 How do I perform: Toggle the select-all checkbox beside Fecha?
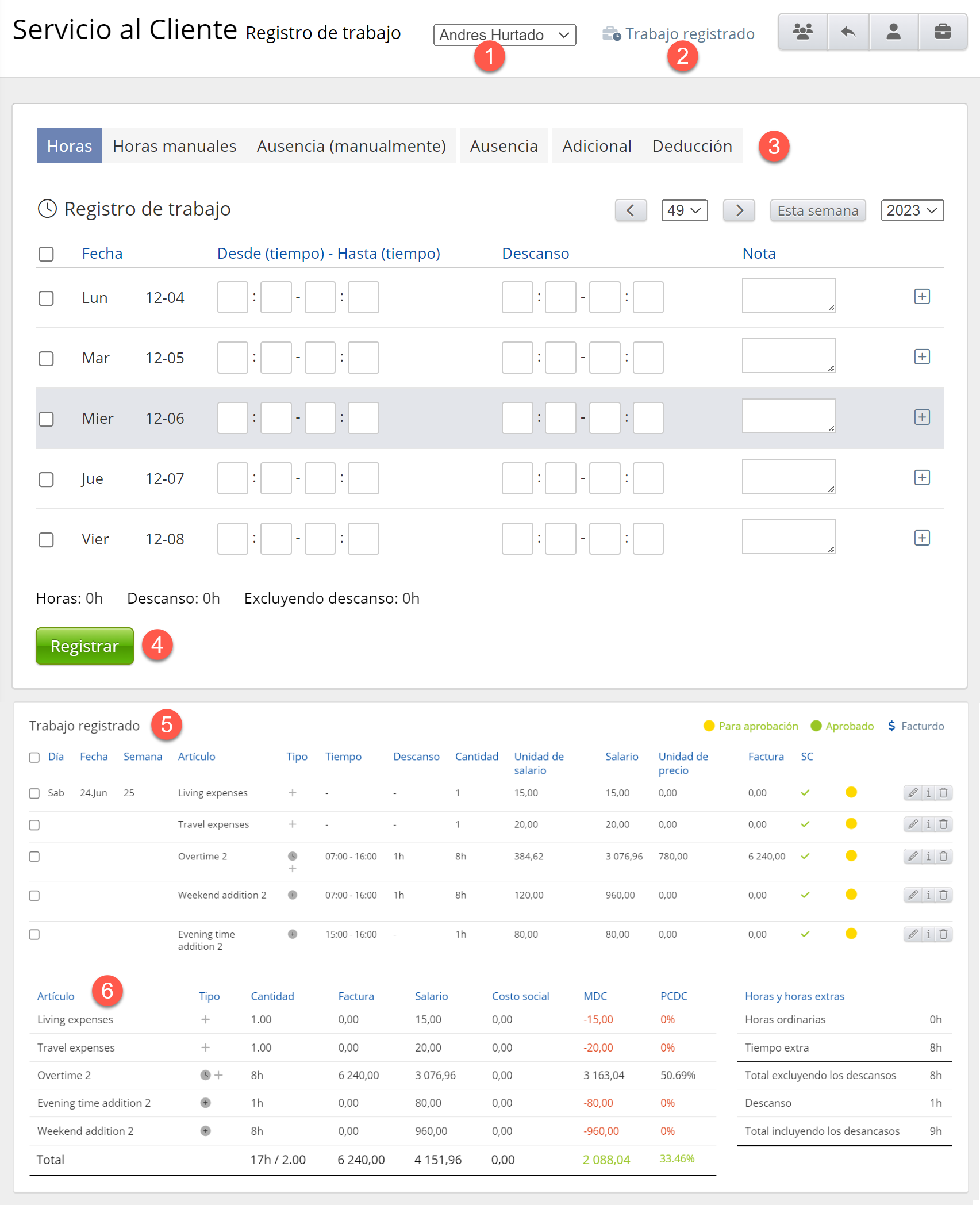click(46, 254)
